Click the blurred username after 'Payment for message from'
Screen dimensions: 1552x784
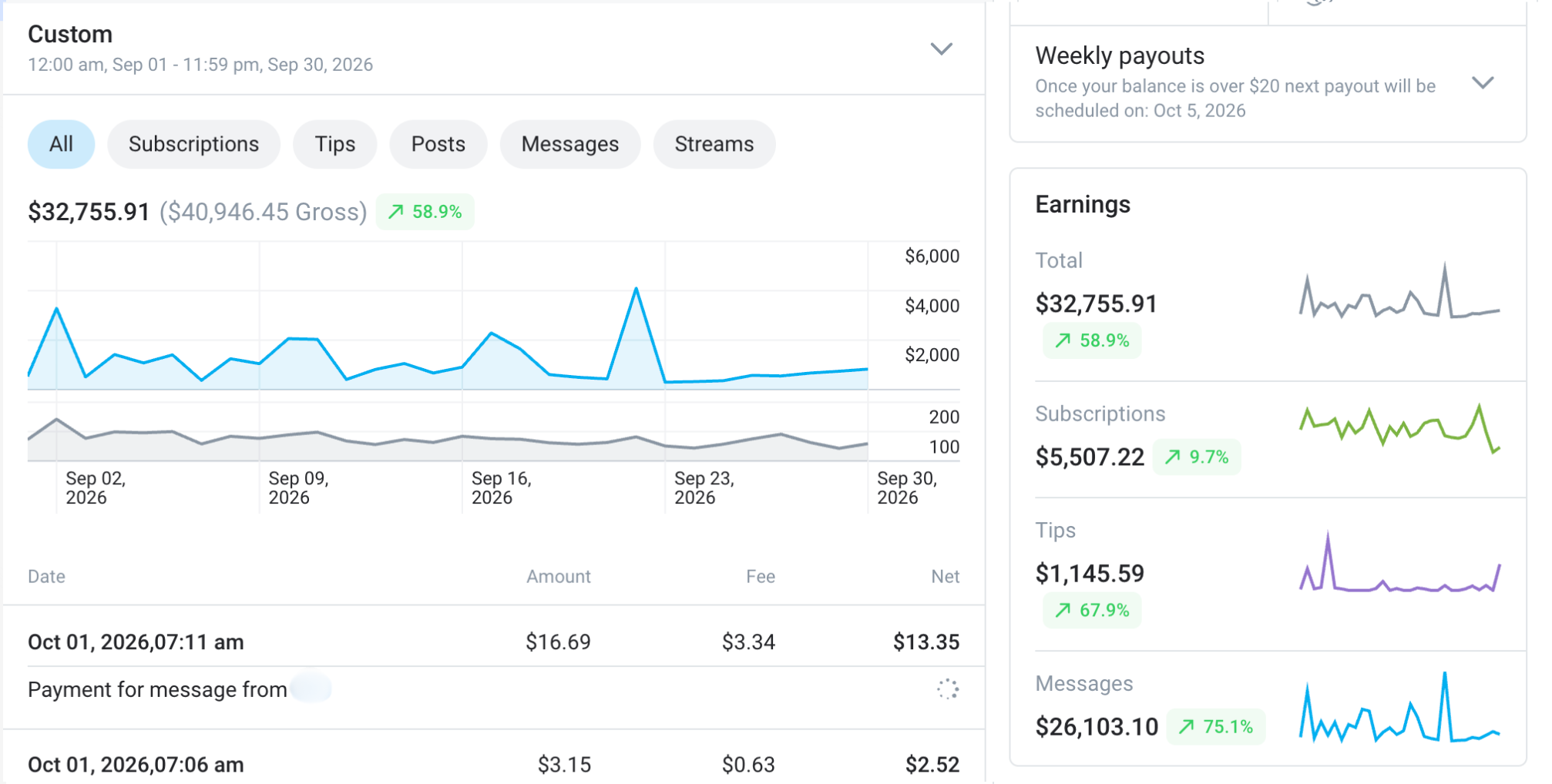pyautogui.click(x=311, y=688)
